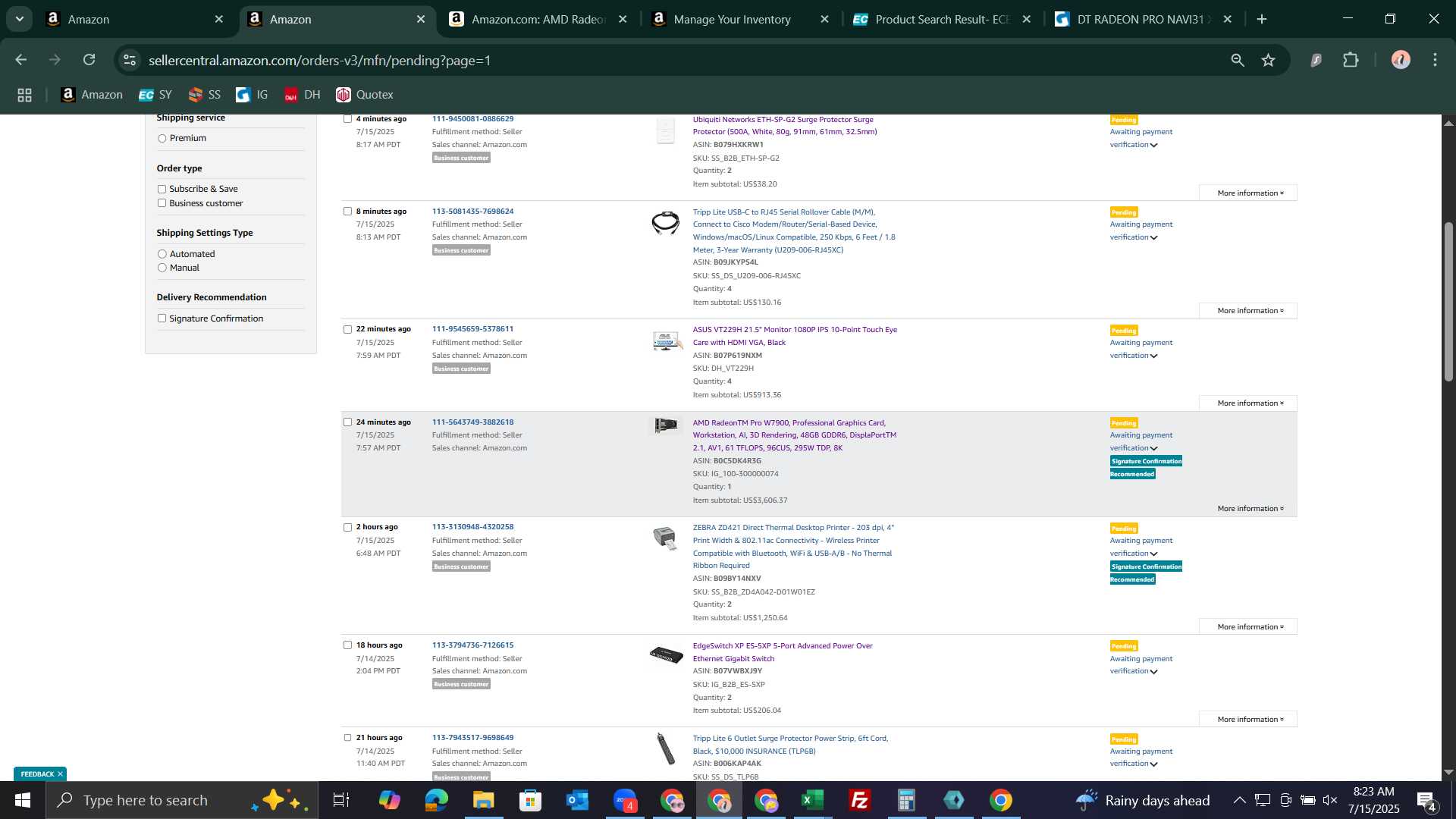
Task: Select the checkbox for order 113-5081435-7698624
Action: (x=347, y=212)
